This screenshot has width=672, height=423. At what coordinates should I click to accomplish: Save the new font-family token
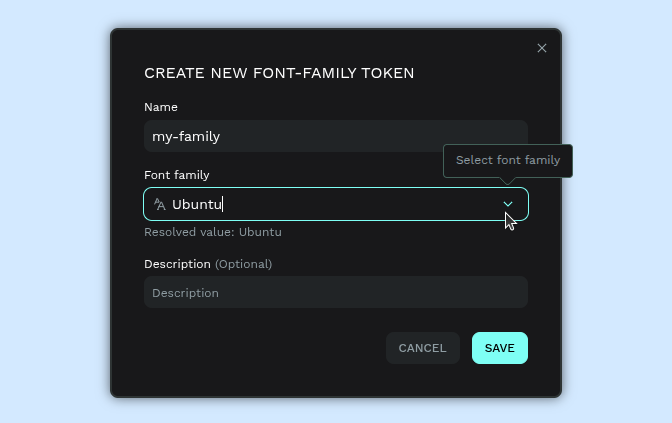tap(499, 348)
